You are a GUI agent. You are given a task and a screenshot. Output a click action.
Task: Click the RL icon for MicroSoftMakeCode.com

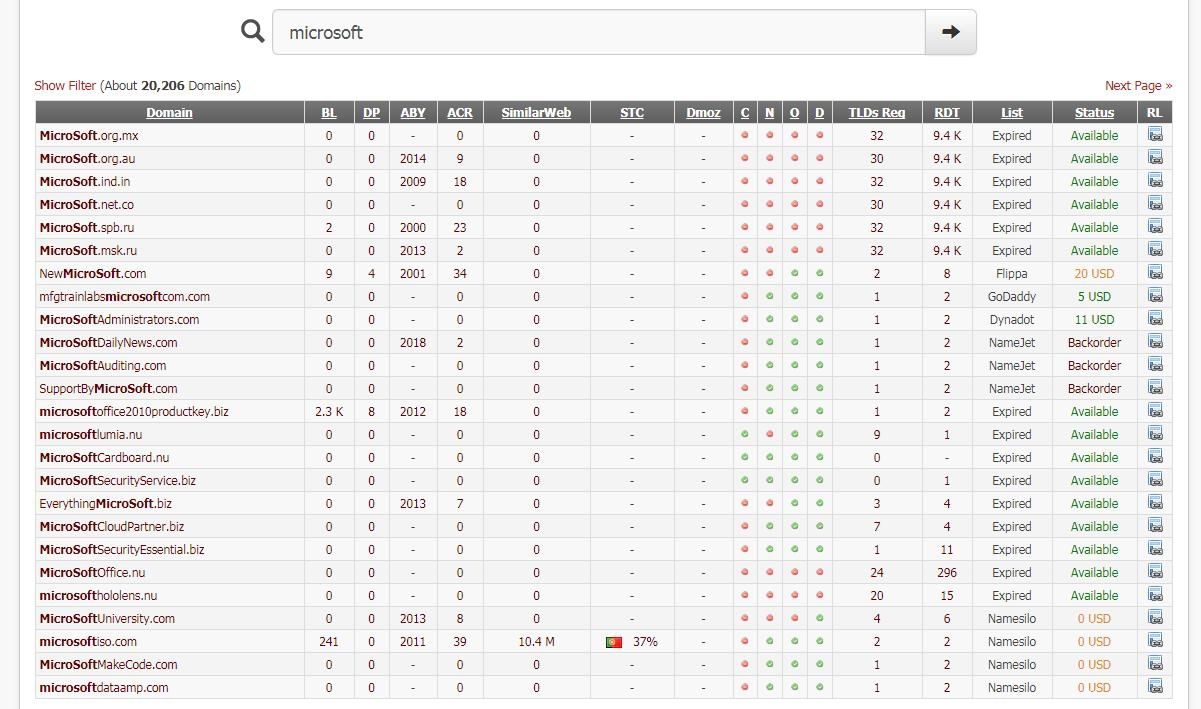[1155, 664]
